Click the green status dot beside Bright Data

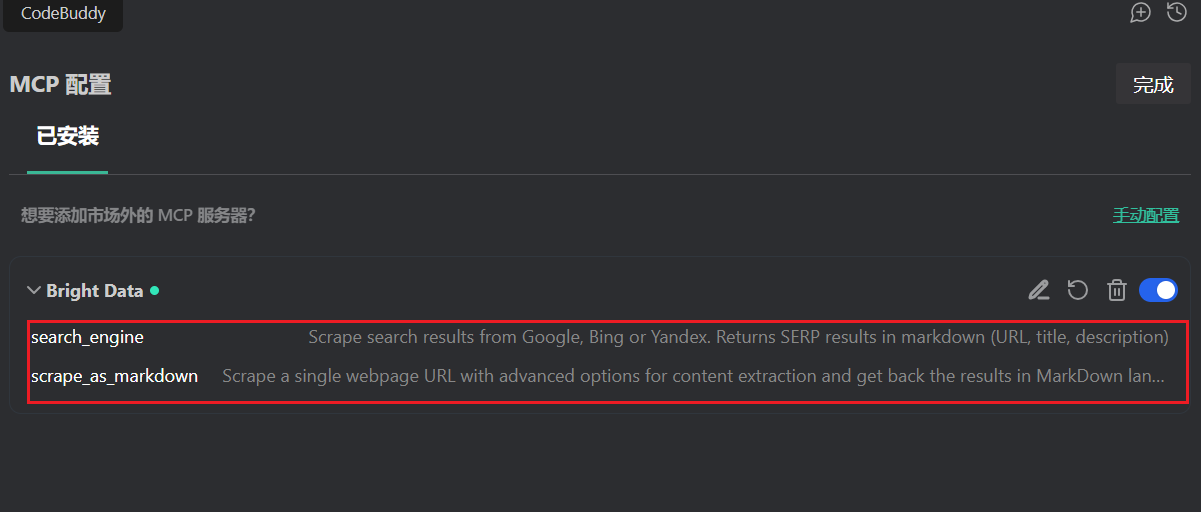[x=154, y=291]
